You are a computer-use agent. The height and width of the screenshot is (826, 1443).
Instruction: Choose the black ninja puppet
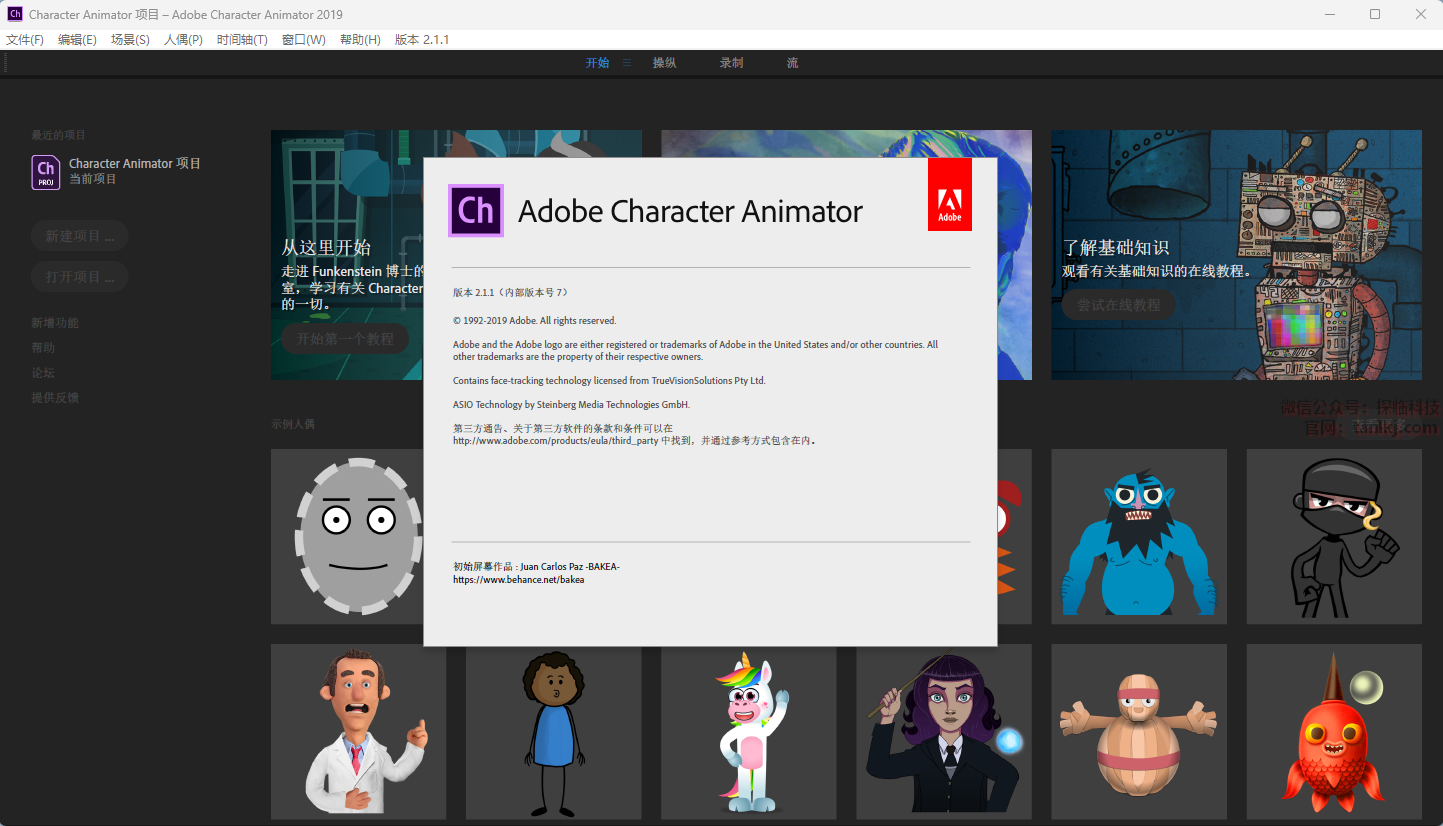point(1333,536)
